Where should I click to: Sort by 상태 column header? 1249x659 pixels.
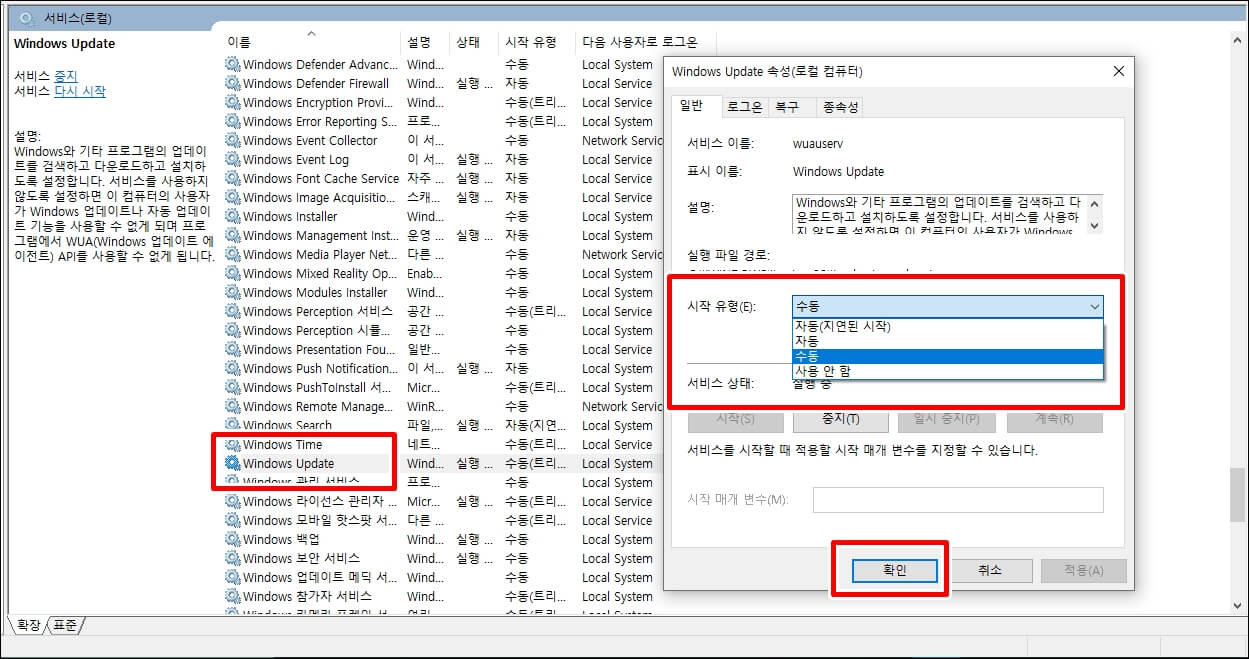(x=473, y=42)
